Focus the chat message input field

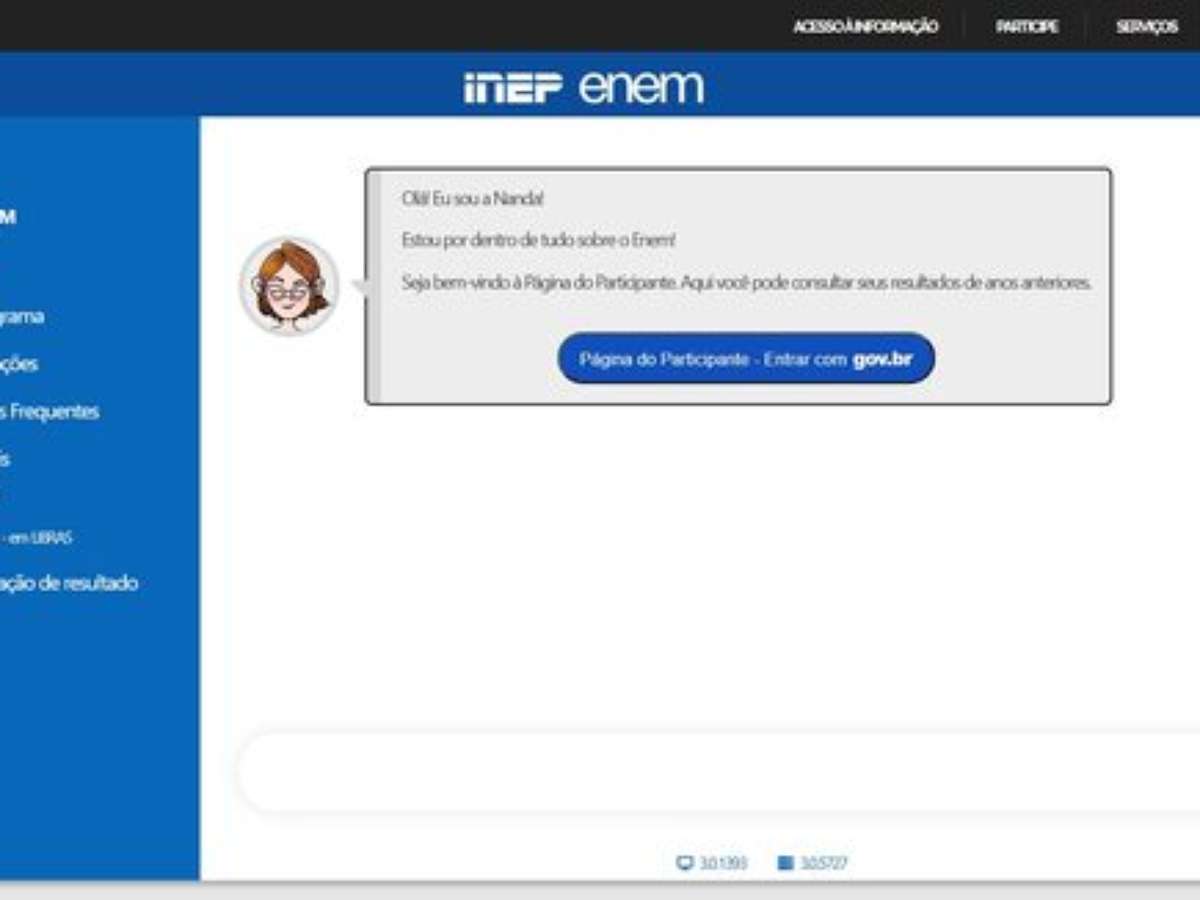pos(700,773)
